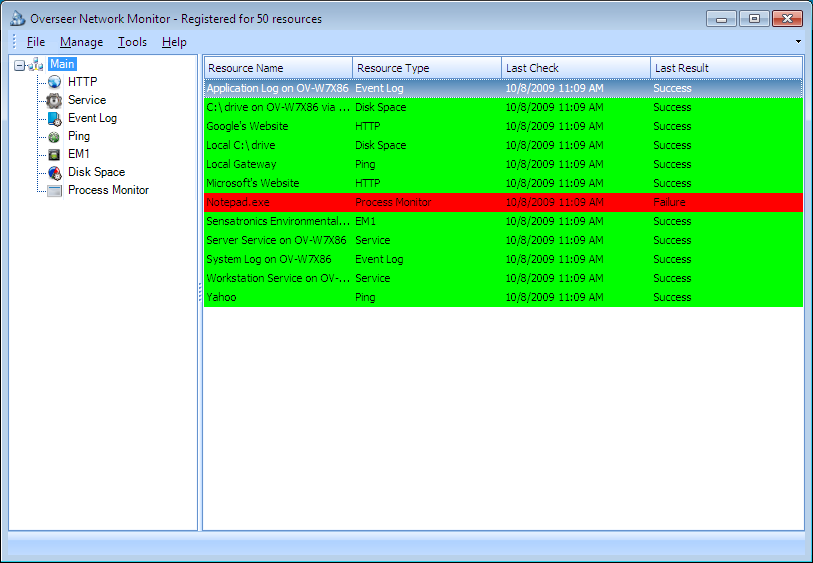Click the Ping icon in tree
This screenshot has width=813, height=563.
pos(54,137)
